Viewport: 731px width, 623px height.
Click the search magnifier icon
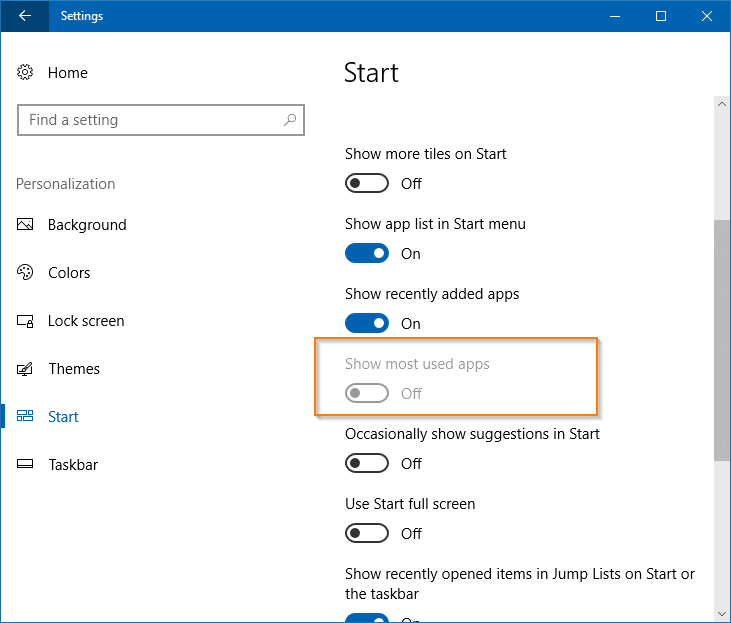[x=290, y=120]
